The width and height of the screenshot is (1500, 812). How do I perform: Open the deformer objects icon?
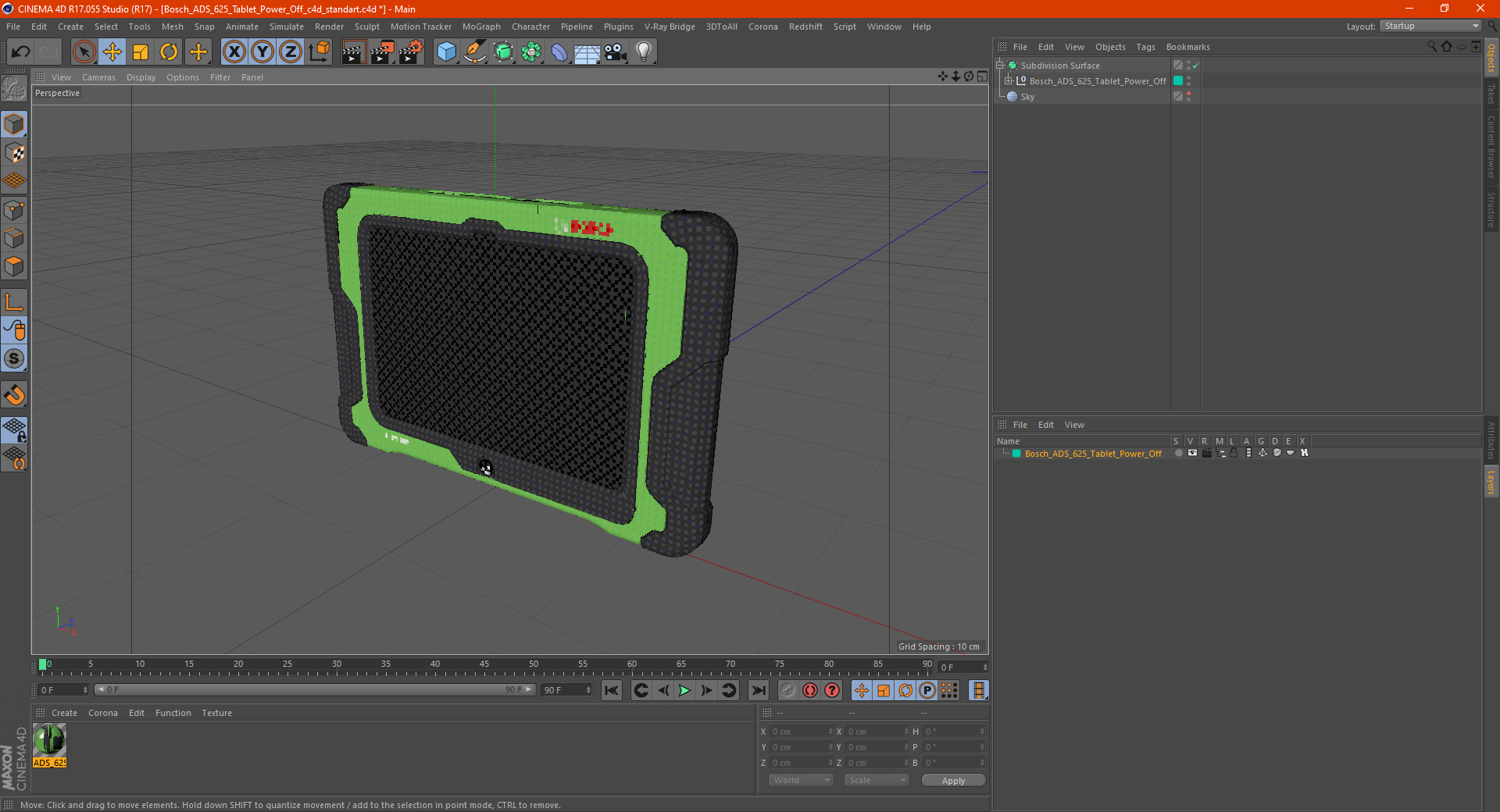tap(559, 52)
